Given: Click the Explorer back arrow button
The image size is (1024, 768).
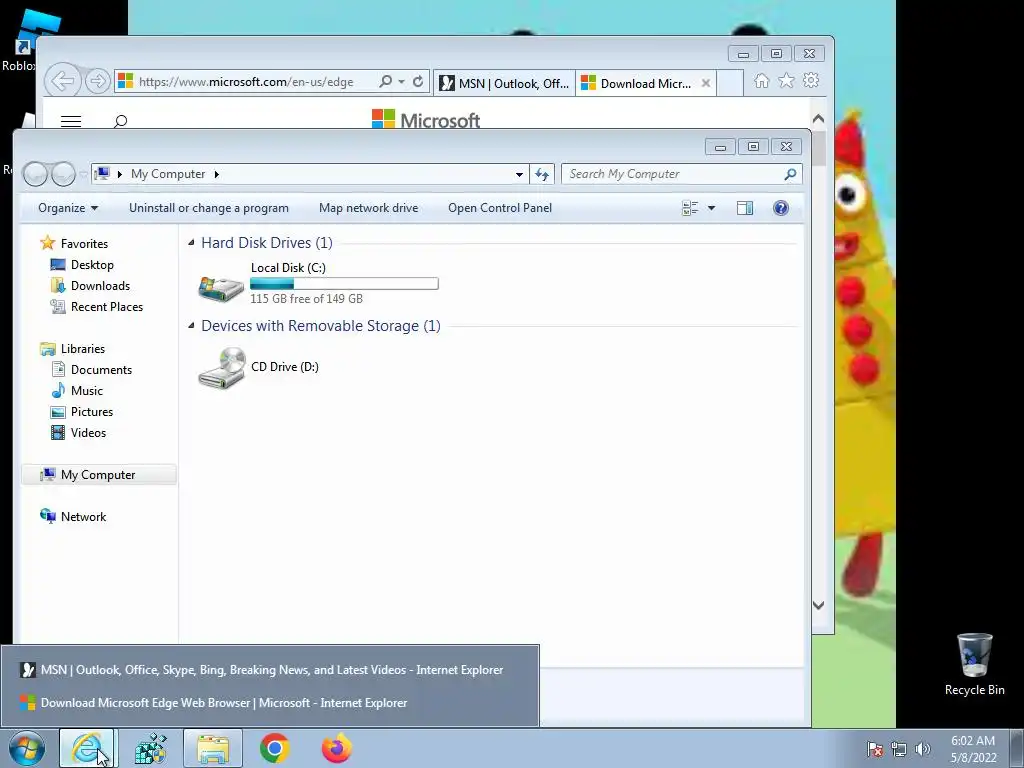Looking at the screenshot, I should pyautogui.click(x=35, y=174).
